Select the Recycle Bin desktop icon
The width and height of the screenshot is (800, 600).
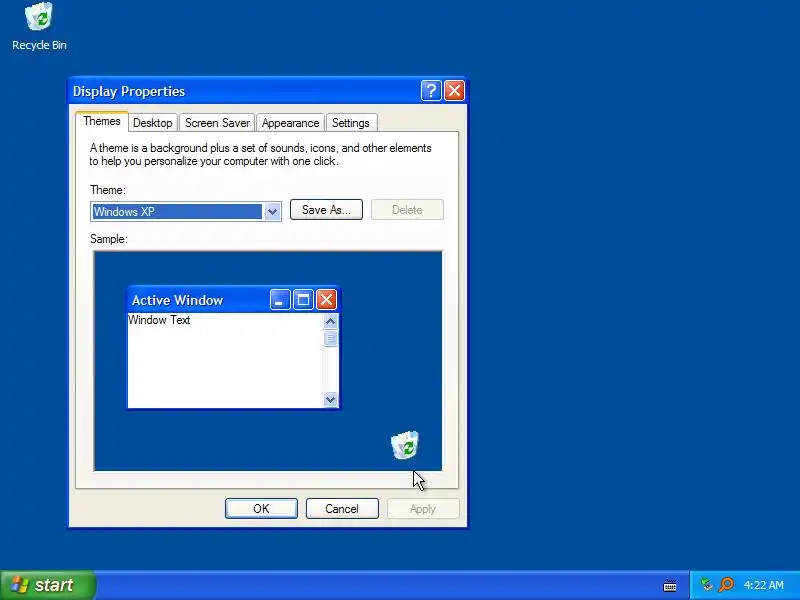pos(39,16)
